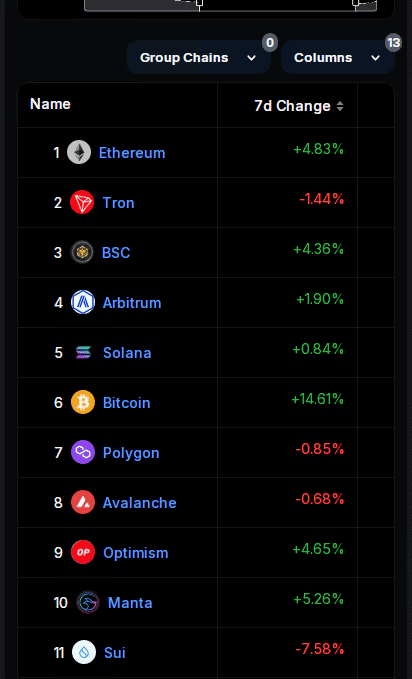The image size is (412, 679).
Task: Open the Polygon chain link
Action: click(131, 453)
